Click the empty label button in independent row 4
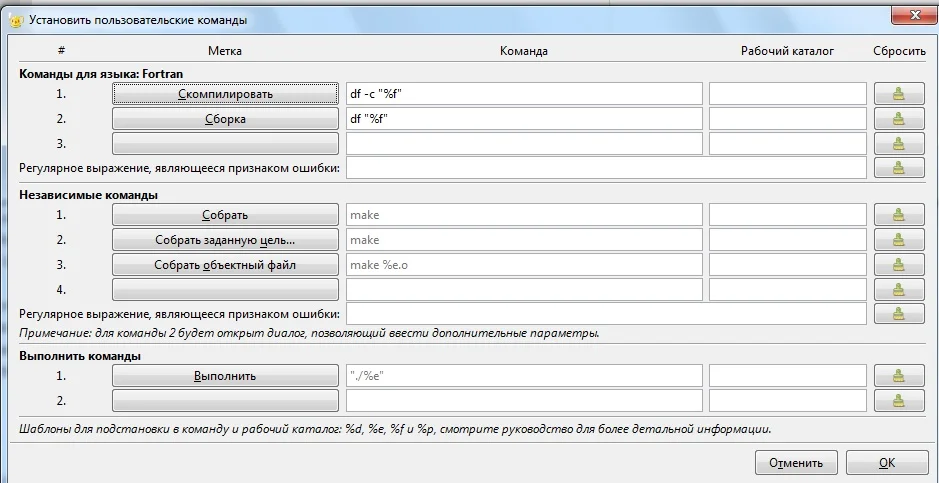The height and width of the screenshot is (483, 939). (x=225, y=290)
